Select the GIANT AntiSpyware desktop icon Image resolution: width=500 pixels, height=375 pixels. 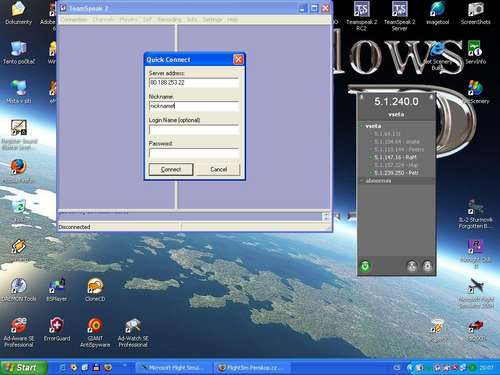click(x=95, y=332)
